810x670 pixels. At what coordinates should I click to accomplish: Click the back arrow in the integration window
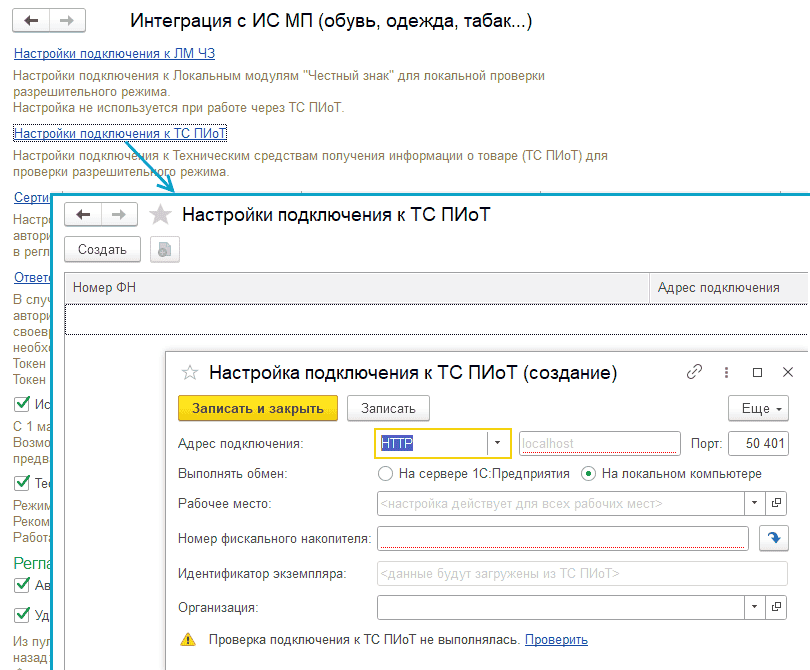pyautogui.click(x=32, y=20)
